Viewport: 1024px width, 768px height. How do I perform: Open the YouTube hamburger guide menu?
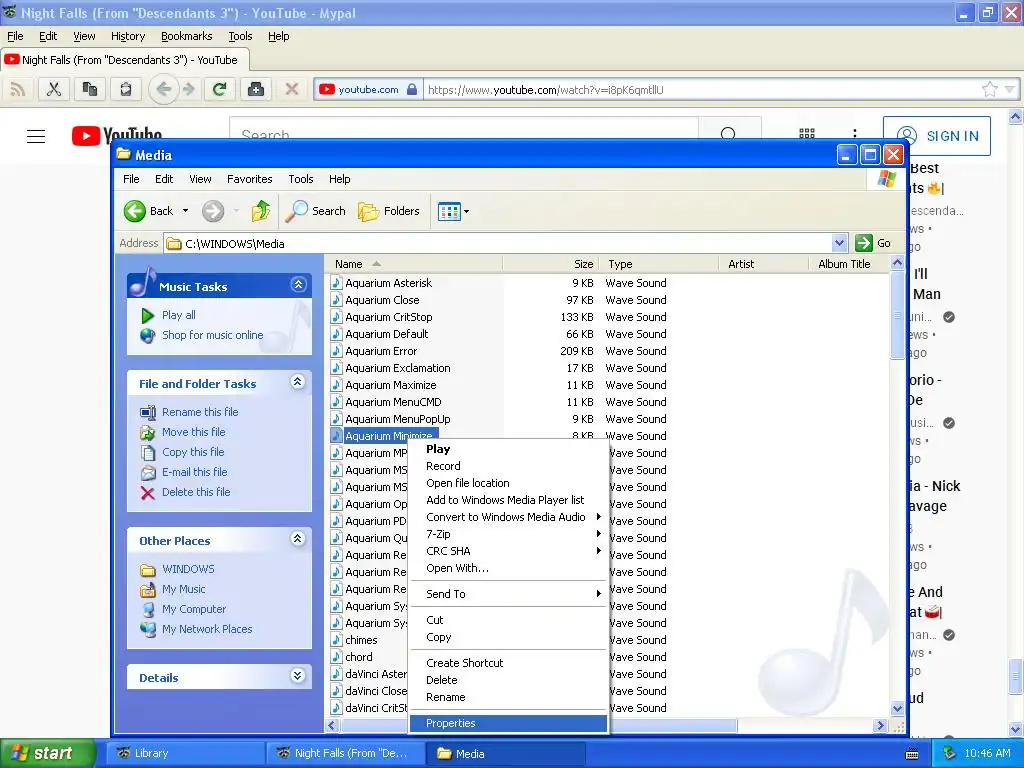pos(36,136)
